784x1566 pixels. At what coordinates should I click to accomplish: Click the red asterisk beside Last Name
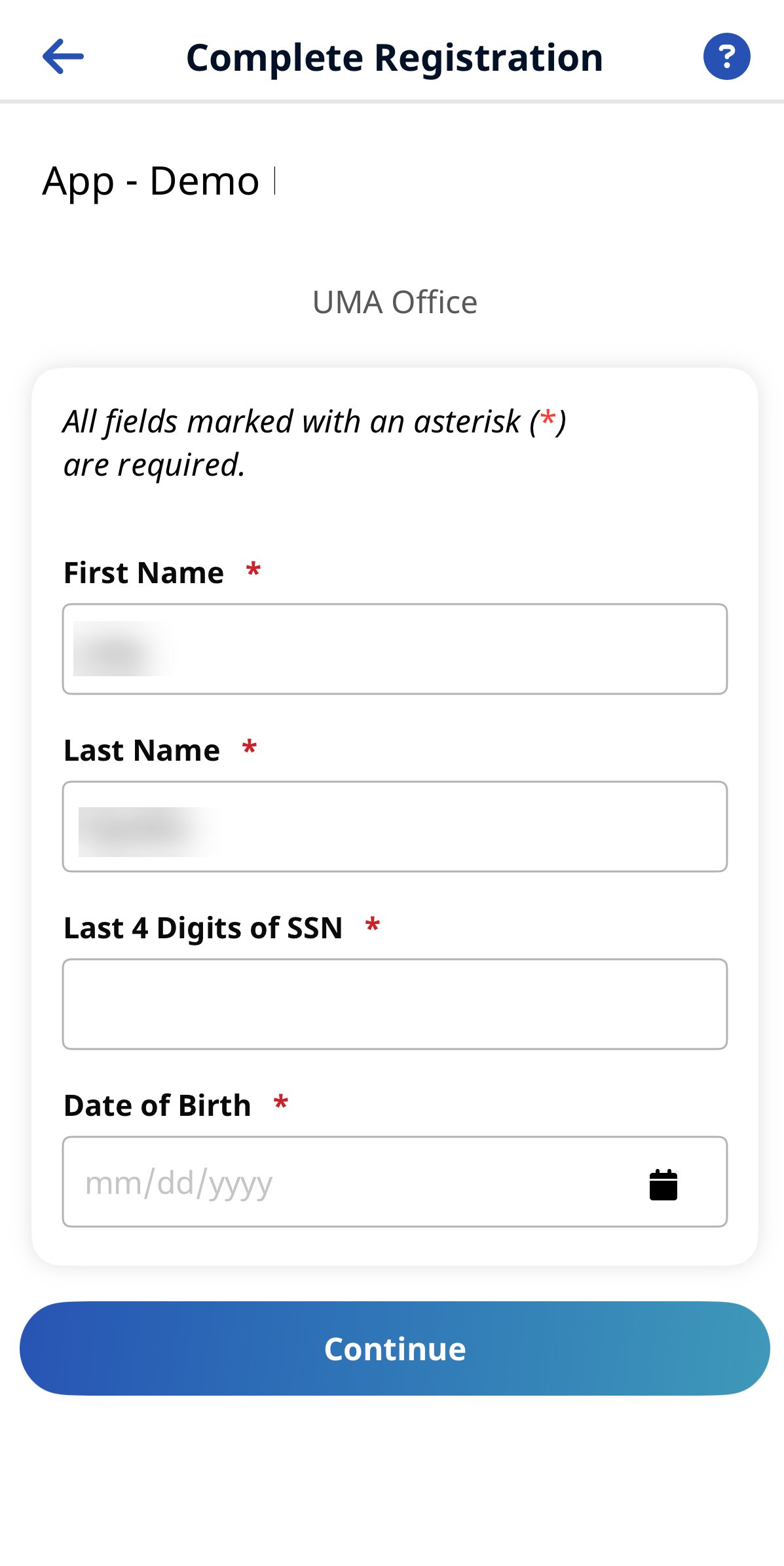[x=250, y=748]
